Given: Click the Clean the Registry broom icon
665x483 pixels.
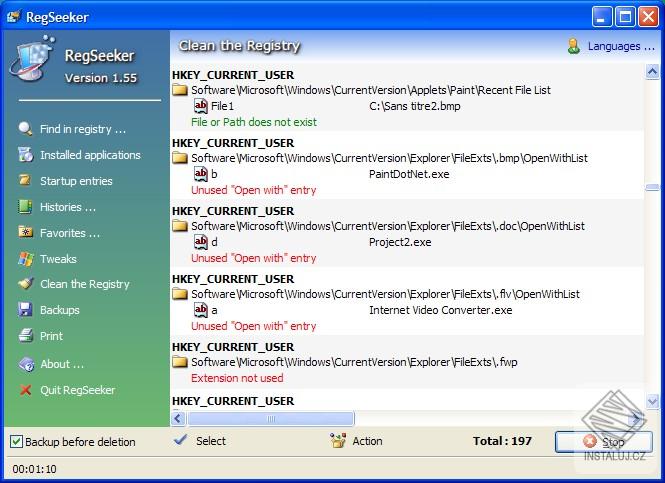Looking at the screenshot, I should tap(25, 284).
